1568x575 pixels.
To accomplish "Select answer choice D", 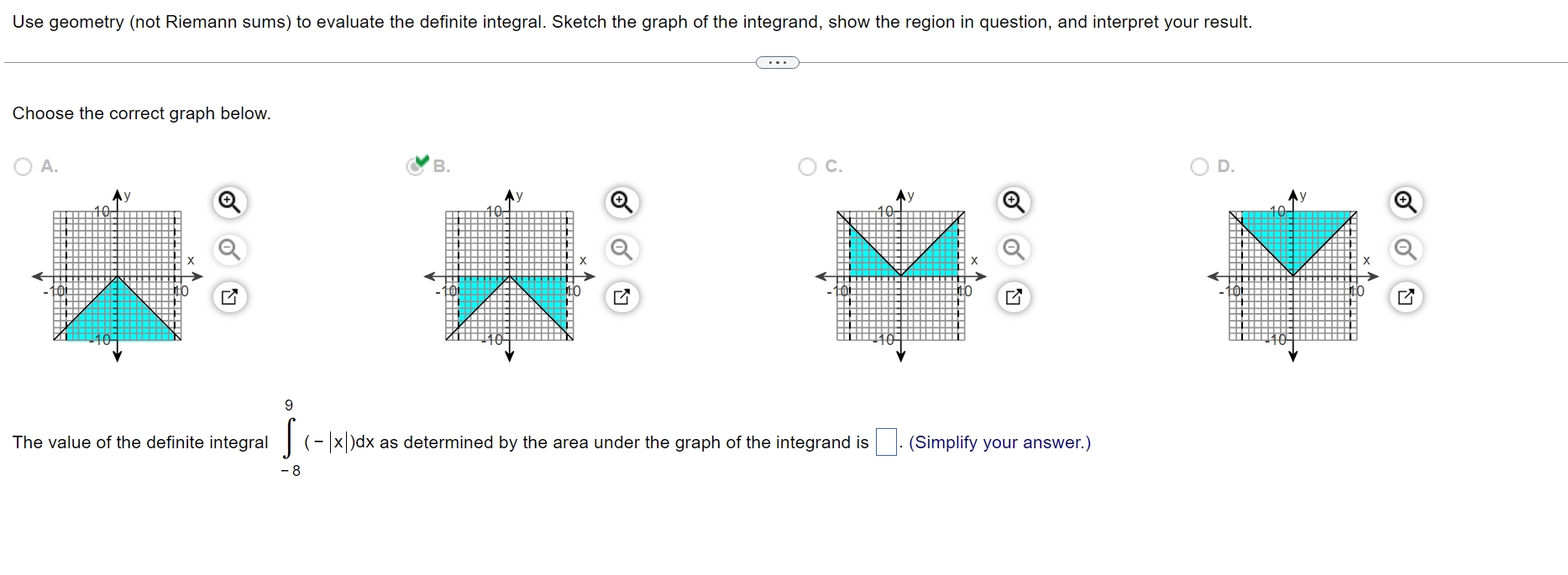I will coord(1198,166).
